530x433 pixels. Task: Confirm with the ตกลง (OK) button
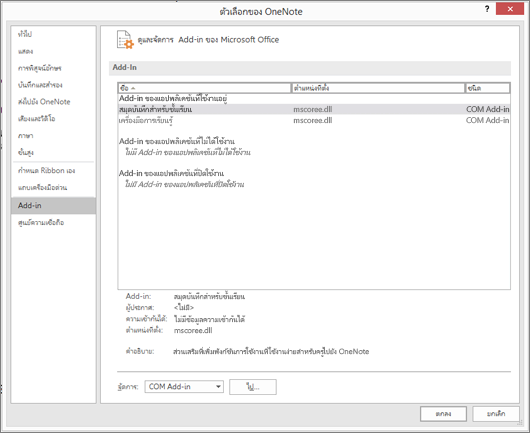click(443, 414)
